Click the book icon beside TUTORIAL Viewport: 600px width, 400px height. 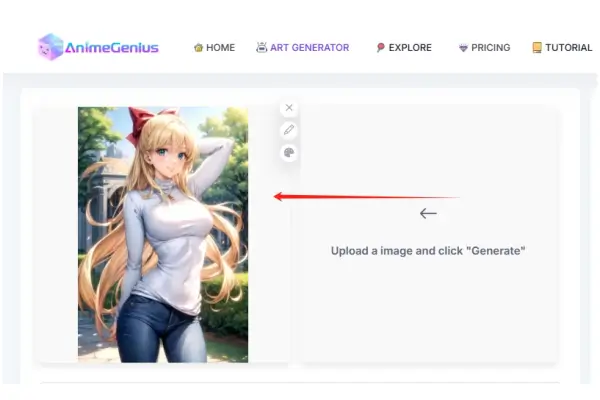pos(537,48)
